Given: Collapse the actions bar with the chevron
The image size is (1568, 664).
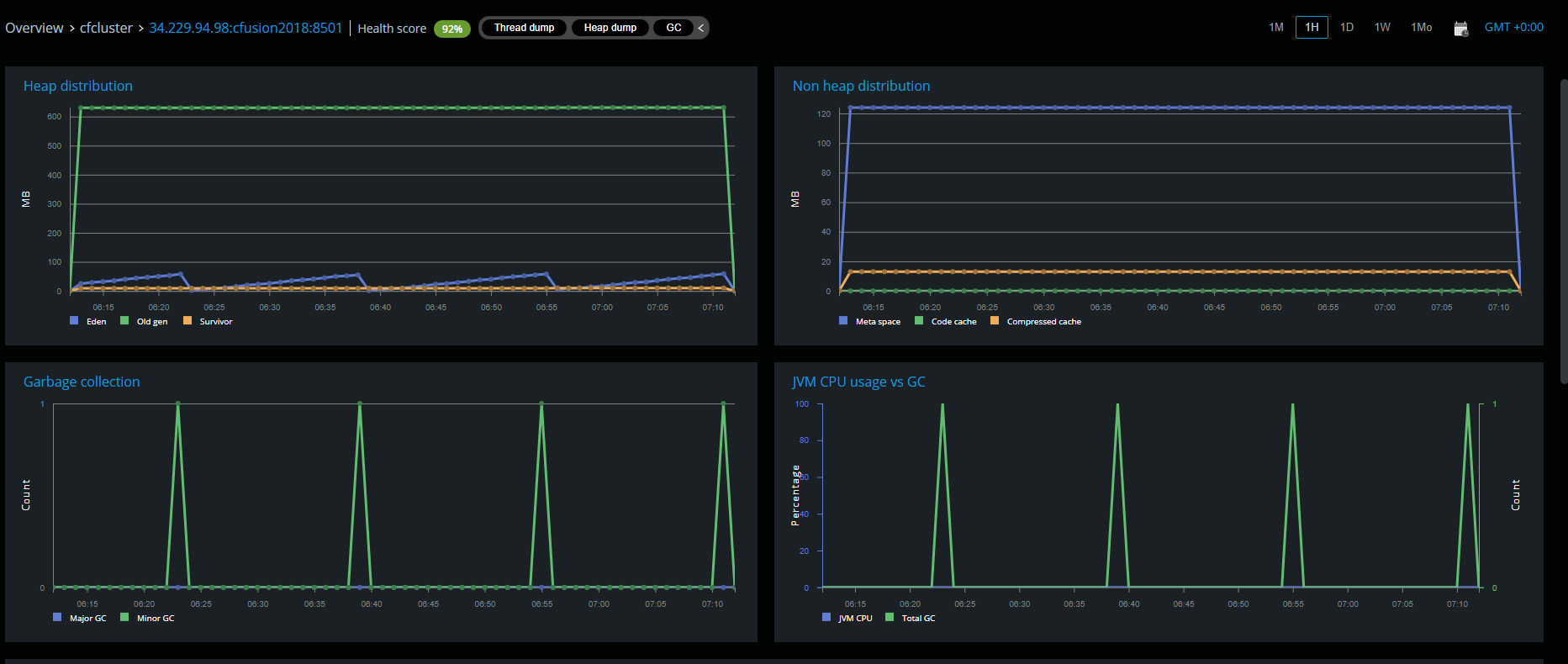Looking at the screenshot, I should point(700,28).
